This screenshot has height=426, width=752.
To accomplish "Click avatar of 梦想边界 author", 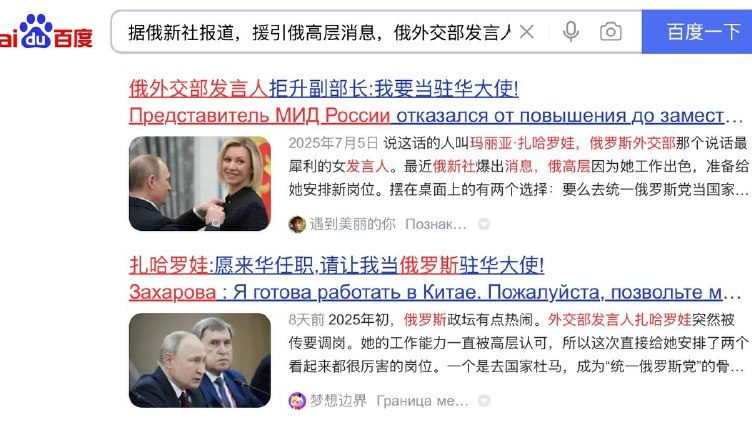I will tap(297, 401).
